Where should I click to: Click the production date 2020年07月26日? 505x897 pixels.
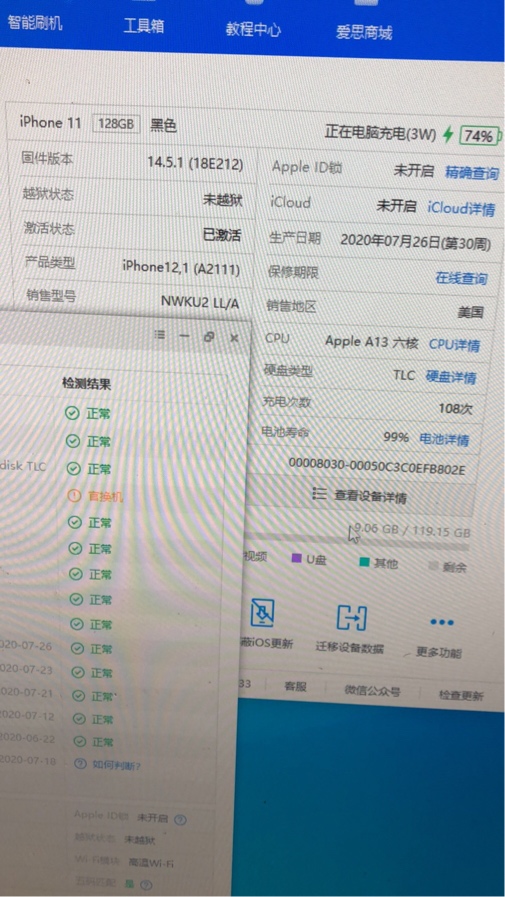click(415, 241)
